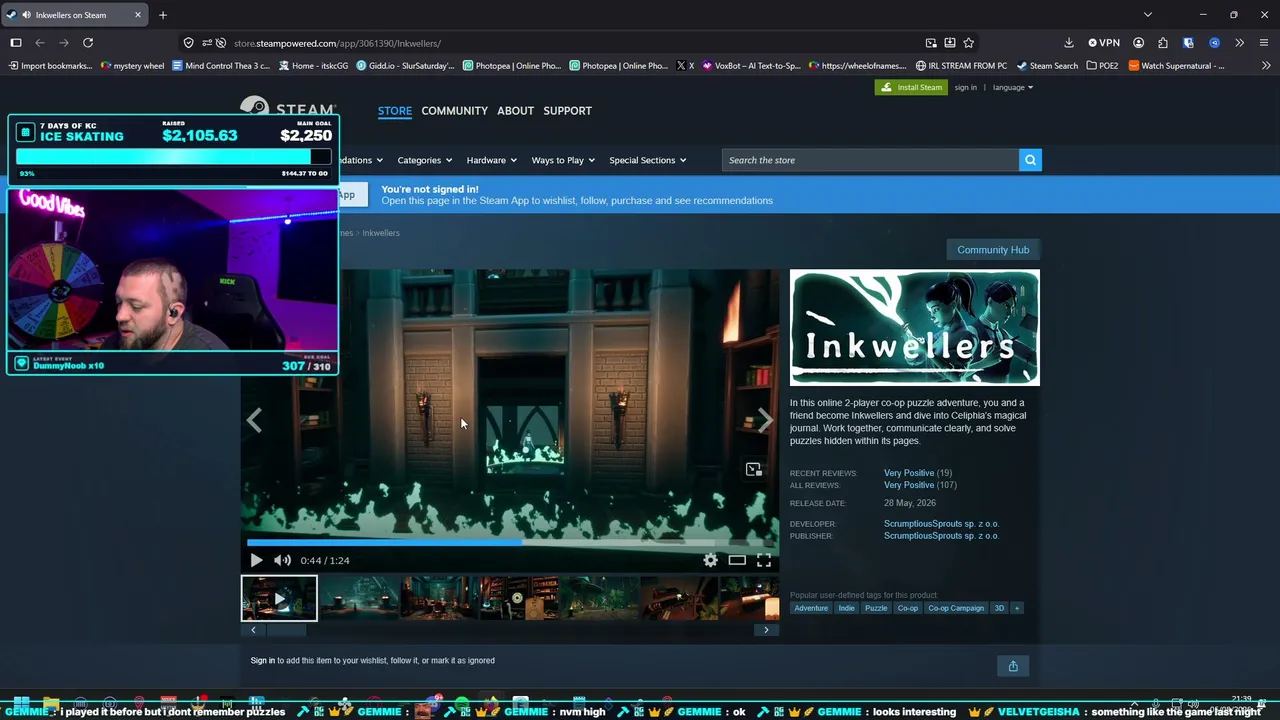
Task: Toggle the browser sidebar panel
Action: (16, 43)
